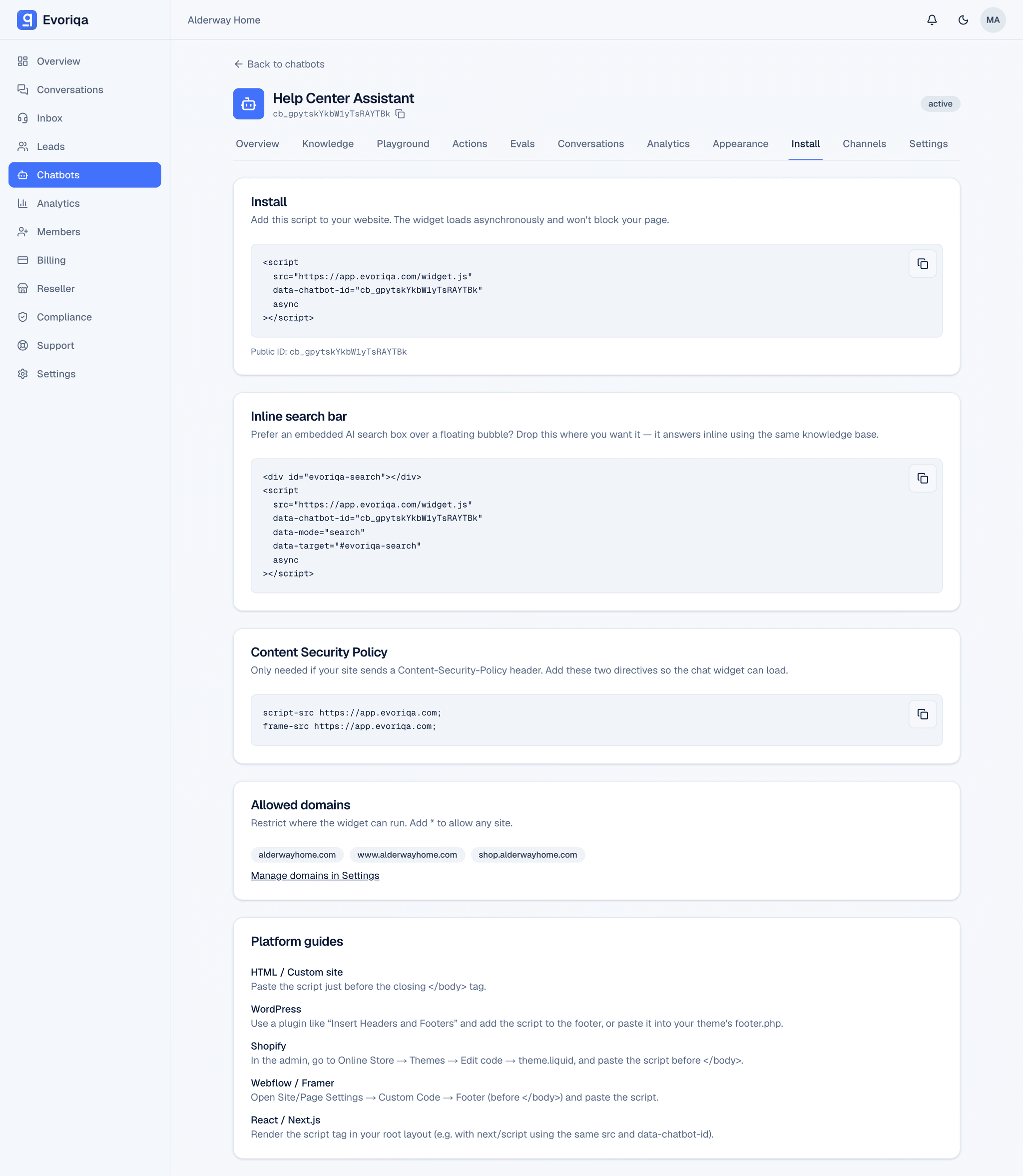Copy the Content Security Policy directives
The image size is (1023, 1176).
click(x=923, y=714)
